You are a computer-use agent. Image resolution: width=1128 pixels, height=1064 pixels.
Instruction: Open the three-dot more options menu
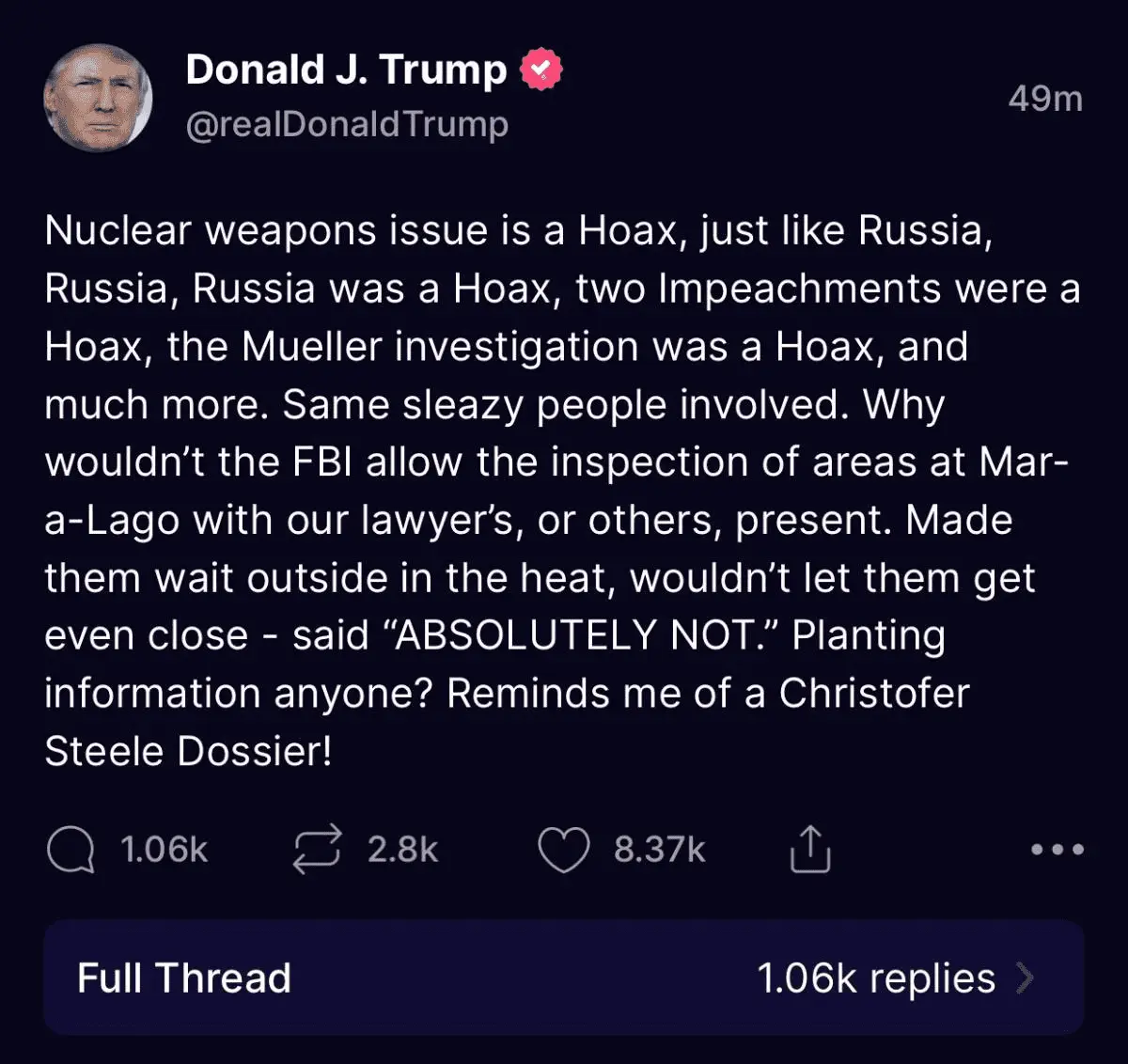point(1057,850)
